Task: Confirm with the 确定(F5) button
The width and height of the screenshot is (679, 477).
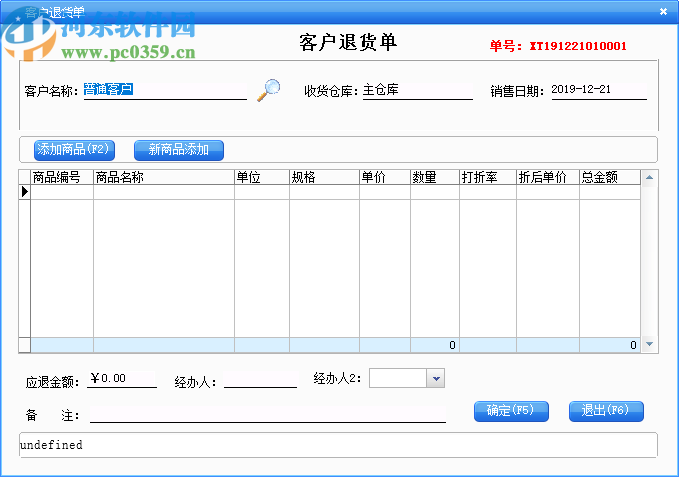Action: (511, 411)
